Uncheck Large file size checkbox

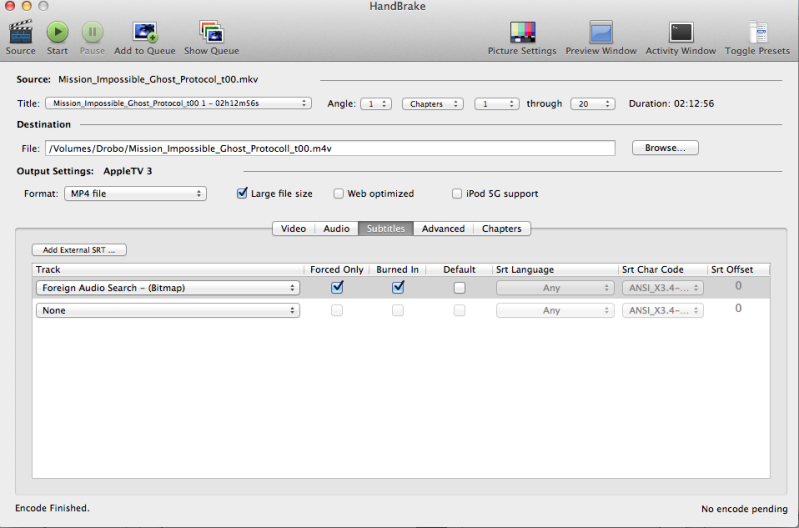click(242, 193)
